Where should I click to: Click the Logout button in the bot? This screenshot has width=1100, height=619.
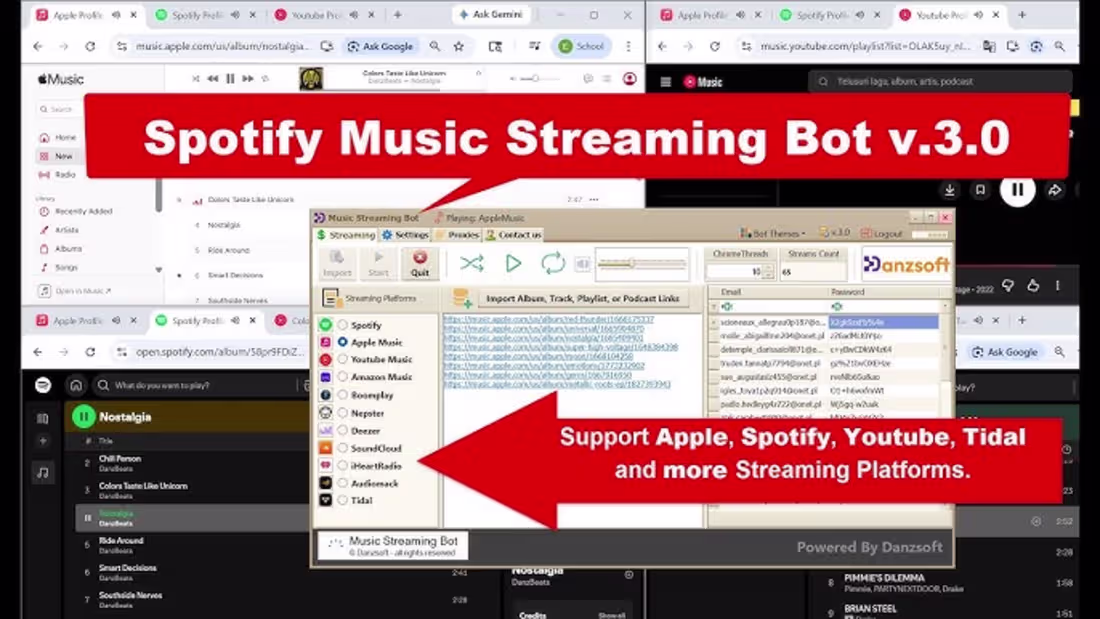[882, 233]
